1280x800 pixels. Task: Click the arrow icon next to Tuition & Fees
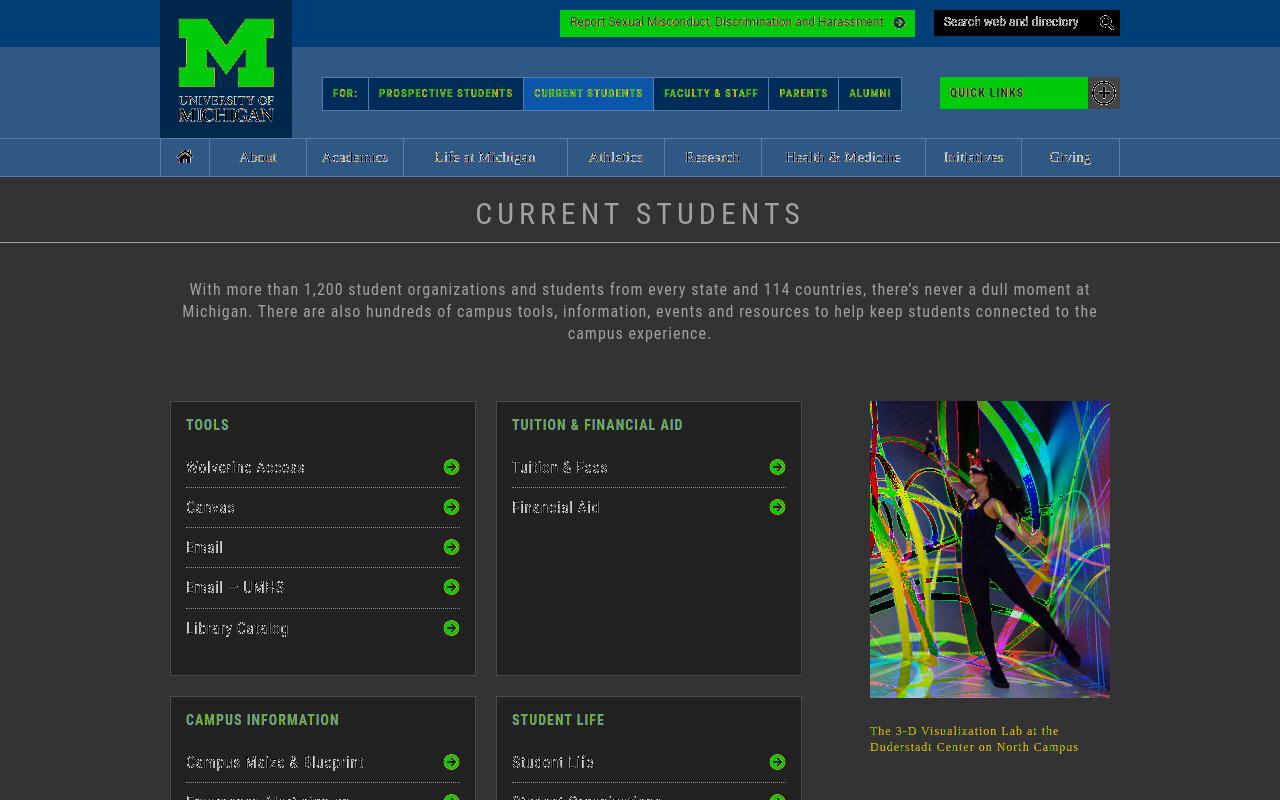tap(778, 467)
